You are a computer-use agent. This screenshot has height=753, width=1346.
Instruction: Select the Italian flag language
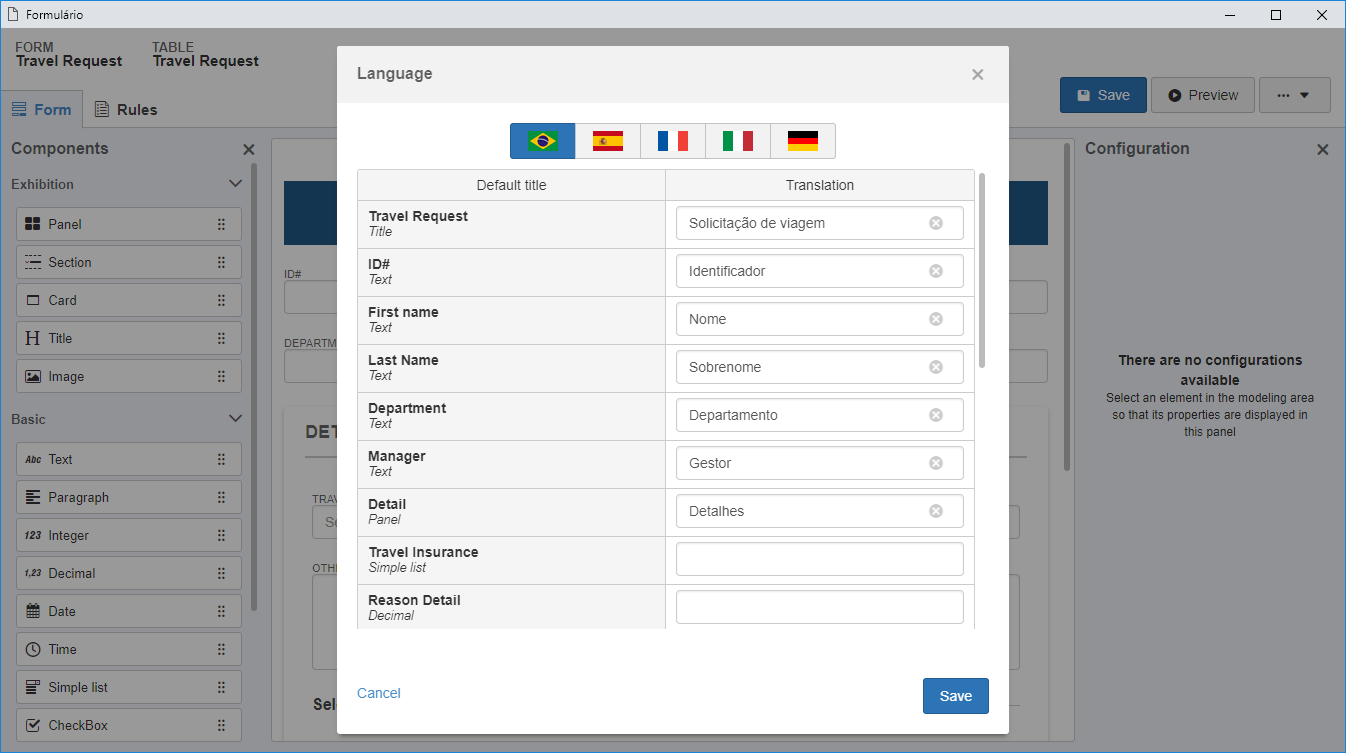pyautogui.click(x=738, y=141)
